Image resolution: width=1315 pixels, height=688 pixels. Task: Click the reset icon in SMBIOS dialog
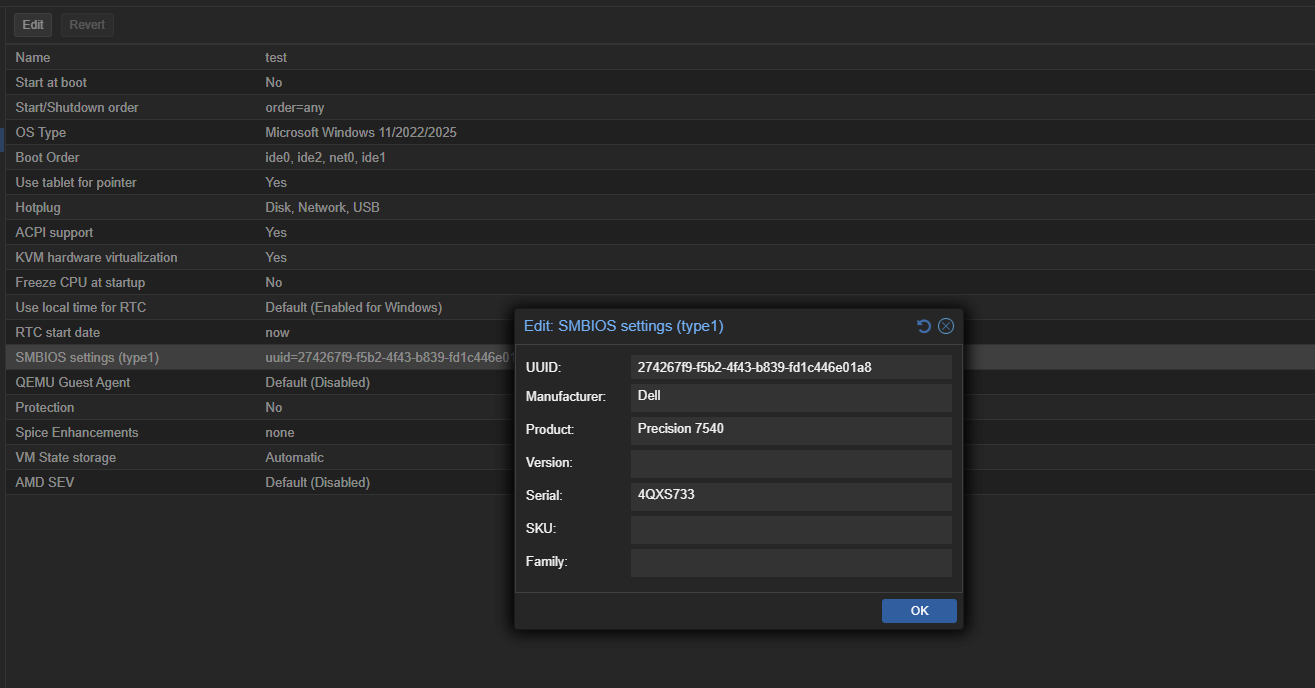pos(924,326)
